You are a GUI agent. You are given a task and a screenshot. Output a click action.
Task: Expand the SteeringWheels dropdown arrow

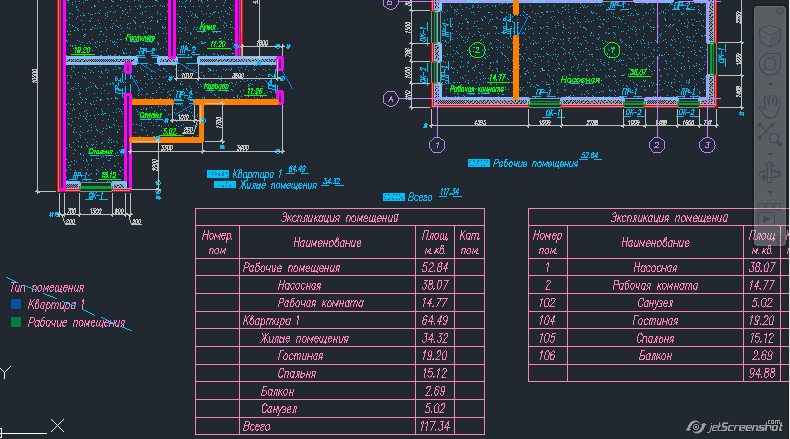pyautogui.click(x=770, y=84)
